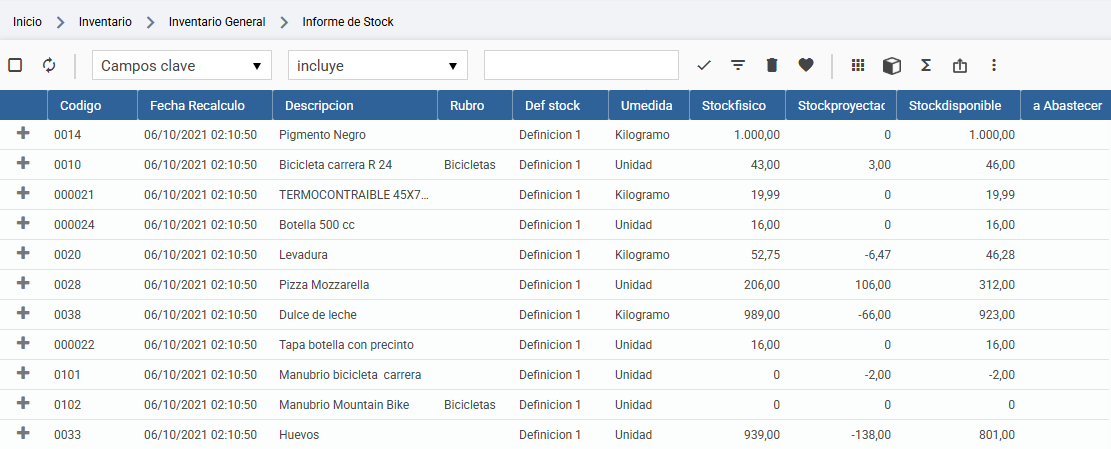
Task: Click the refresh icon in the toolbar
Action: [49, 65]
